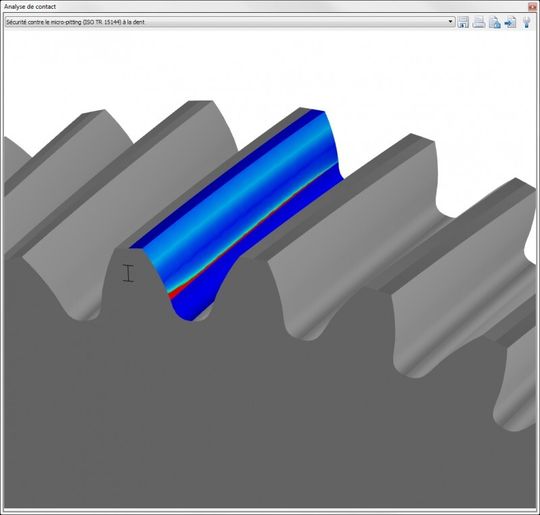
Task: Click the colored tooth flank in 3D view
Action: click(x=238, y=214)
